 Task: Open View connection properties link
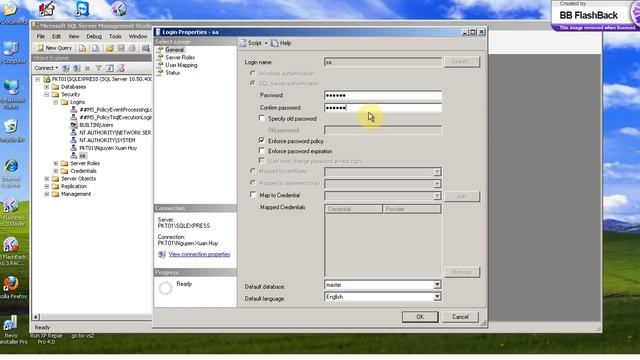tap(199, 254)
